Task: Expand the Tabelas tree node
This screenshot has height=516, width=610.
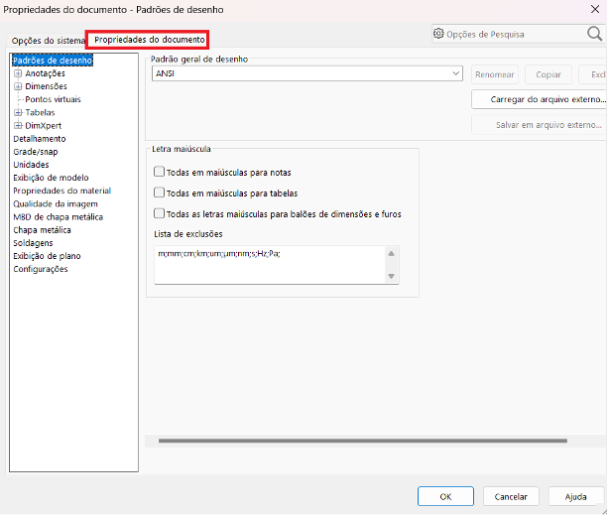Action: coord(17,113)
